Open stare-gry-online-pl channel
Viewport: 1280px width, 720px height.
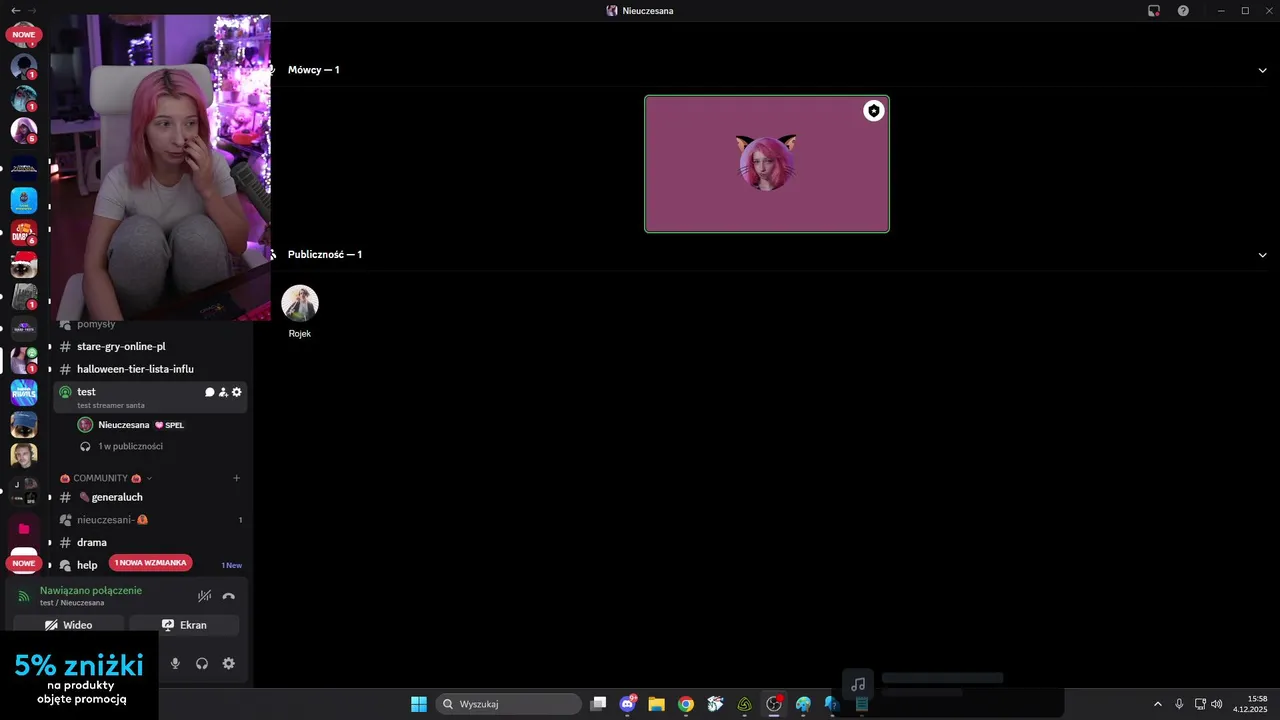tap(150, 346)
